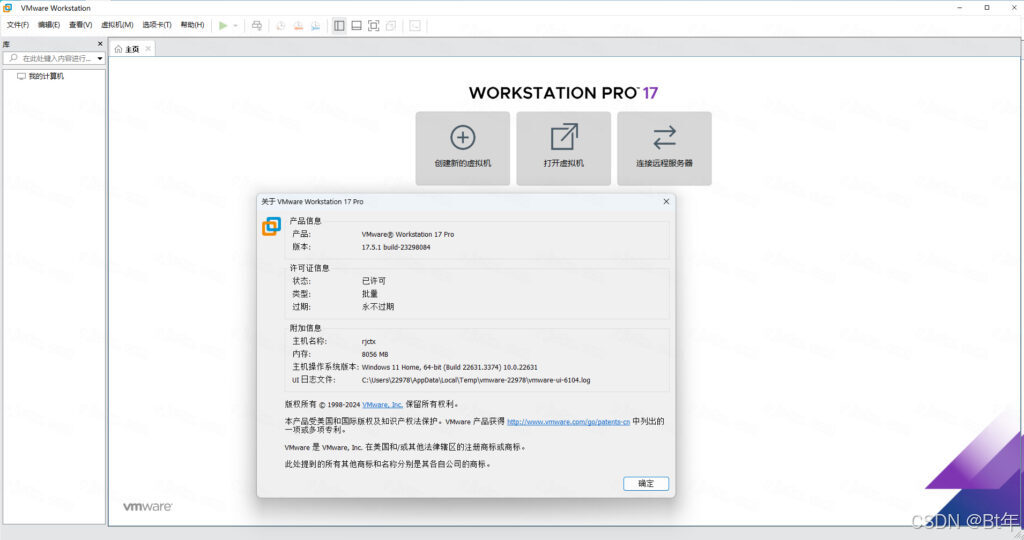Image resolution: width=1024 pixels, height=540 pixels.
Task: Close the 库 library panel
Action: tap(100, 44)
